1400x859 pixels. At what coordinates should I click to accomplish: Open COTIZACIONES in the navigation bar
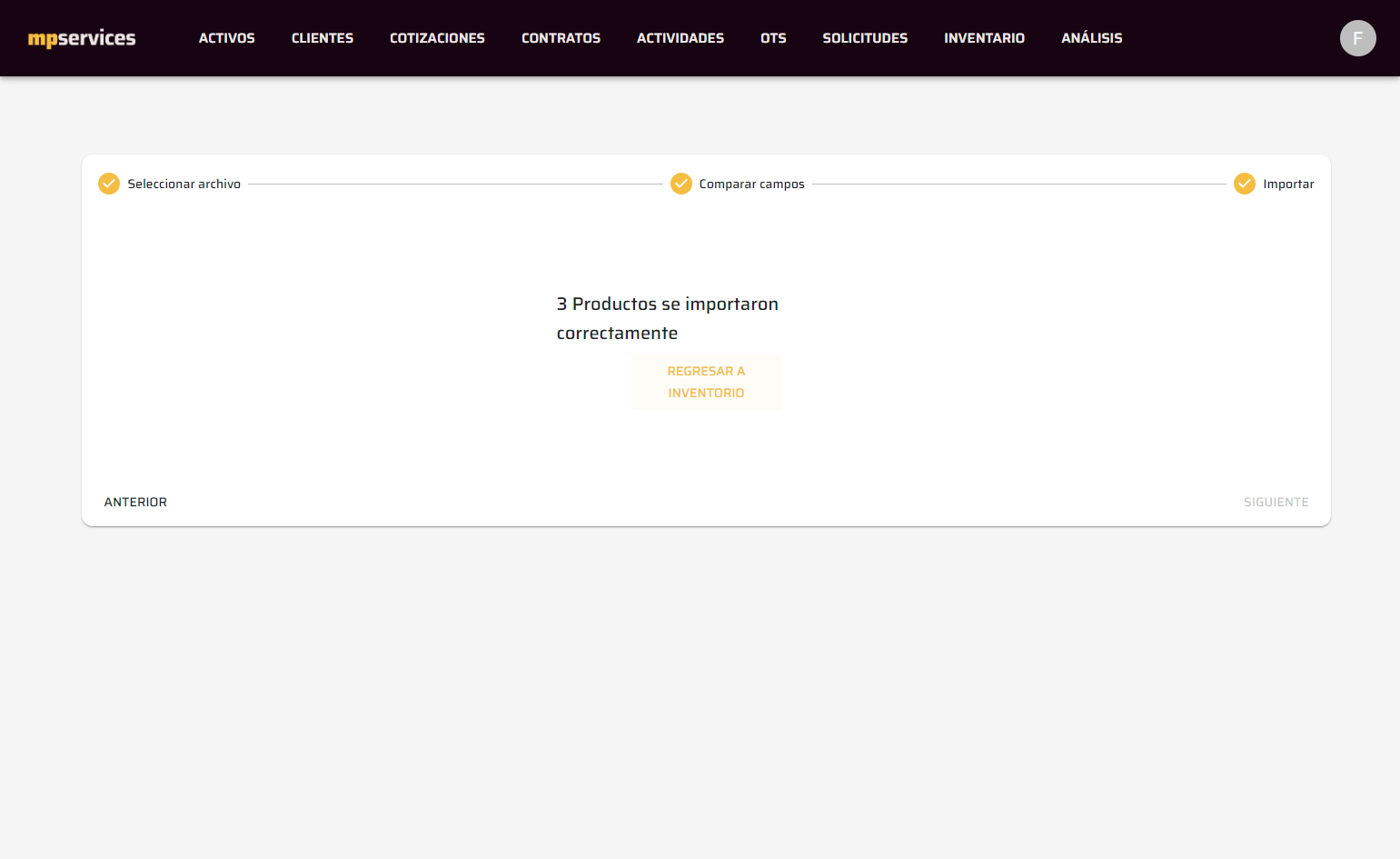coord(437,38)
